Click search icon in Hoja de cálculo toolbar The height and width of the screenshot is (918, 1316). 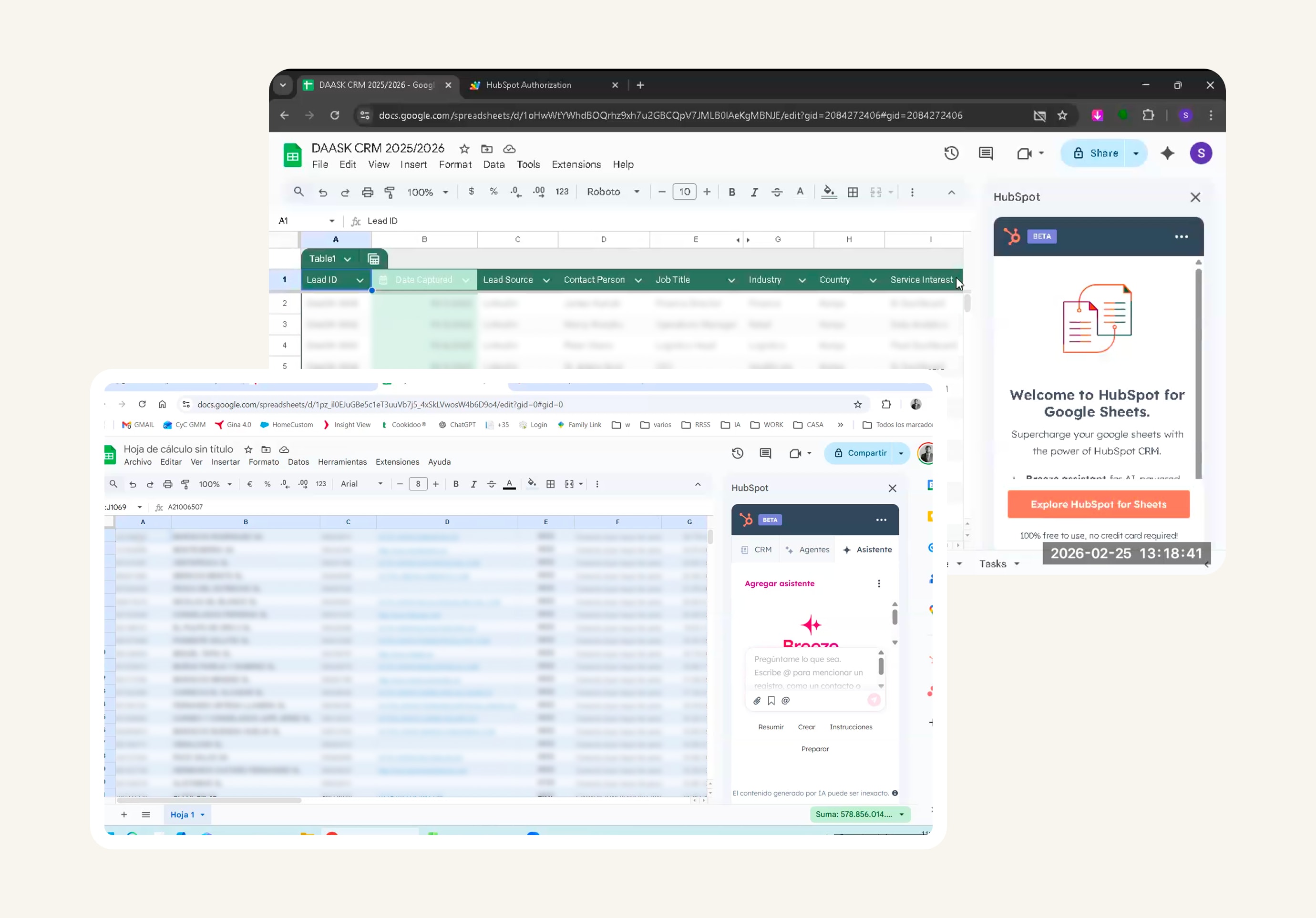(113, 484)
